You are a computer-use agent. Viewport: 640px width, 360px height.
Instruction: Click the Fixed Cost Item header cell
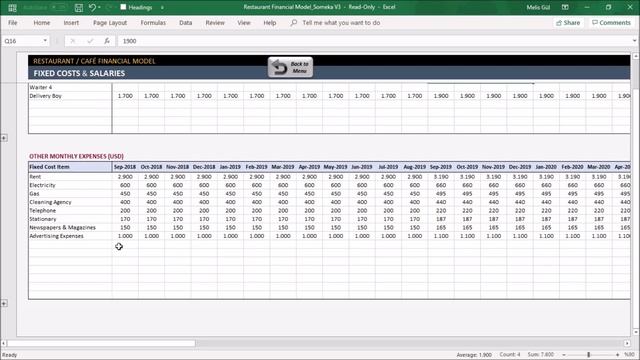pyautogui.click(x=70, y=167)
